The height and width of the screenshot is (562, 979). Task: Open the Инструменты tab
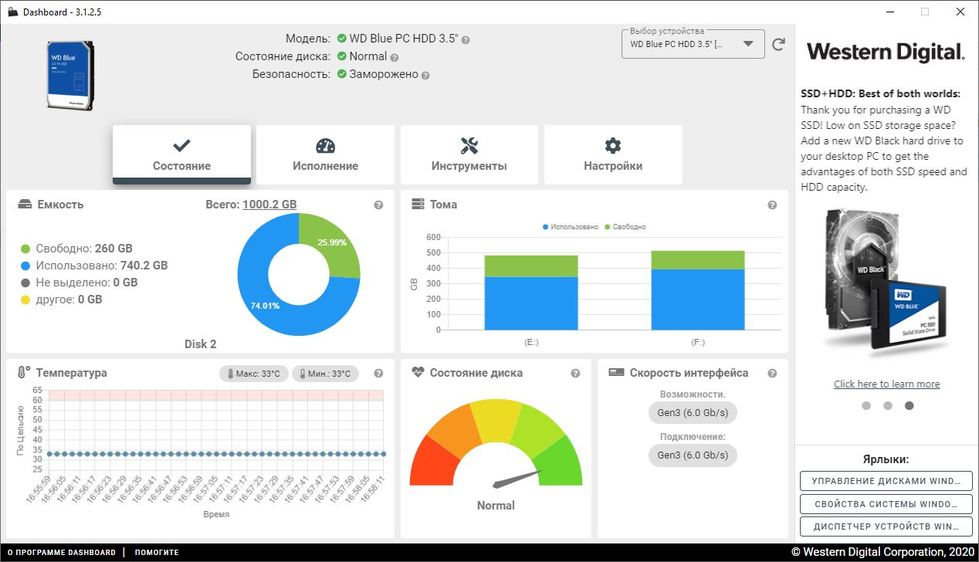[x=469, y=155]
